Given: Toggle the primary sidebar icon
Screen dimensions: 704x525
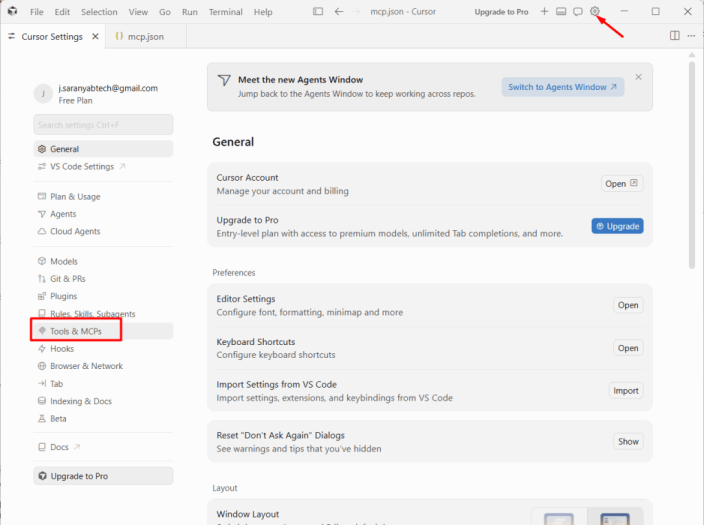Looking at the screenshot, I should (318, 11).
